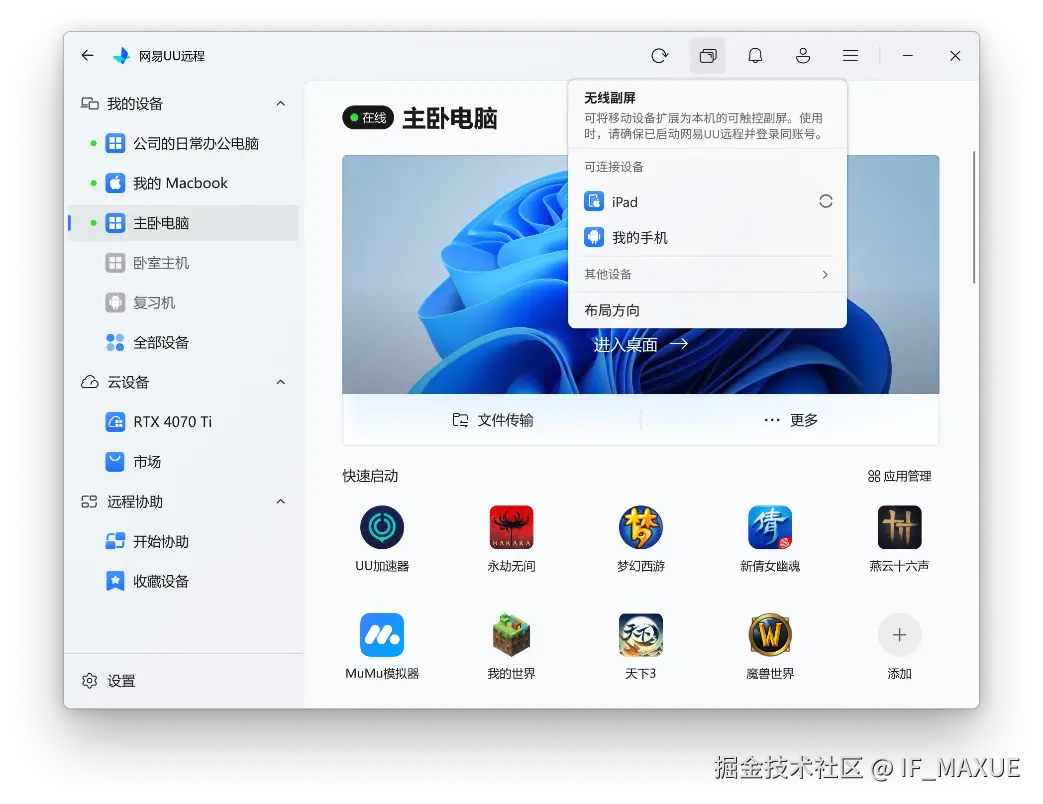Screen dimensions: 1043x804
Task: Click the 网易UU远程 app logo
Action: coord(122,56)
